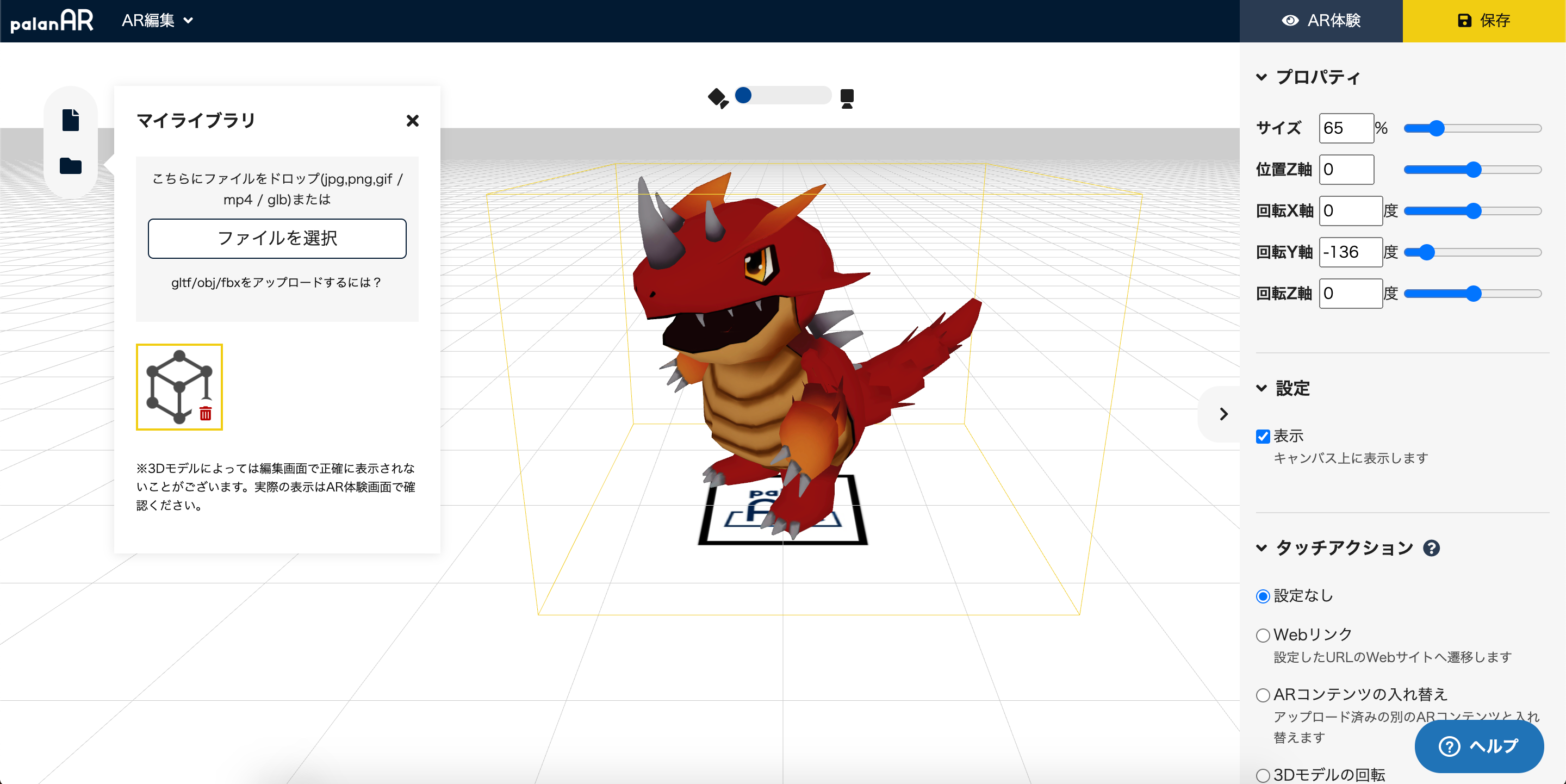Collapse the プロパティ section

[x=1261, y=77]
